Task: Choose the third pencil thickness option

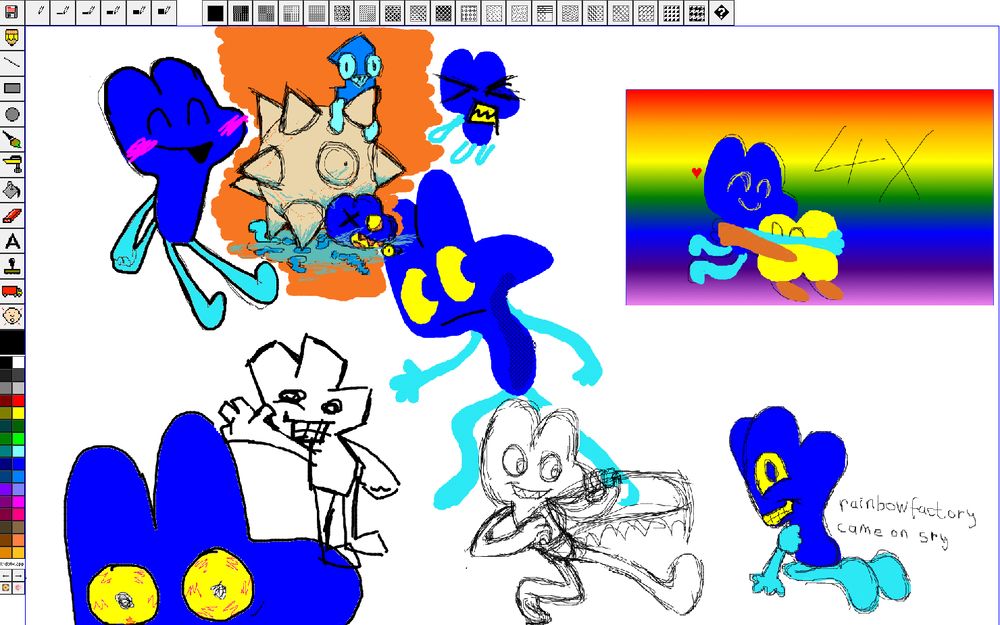Action: point(88,12)
